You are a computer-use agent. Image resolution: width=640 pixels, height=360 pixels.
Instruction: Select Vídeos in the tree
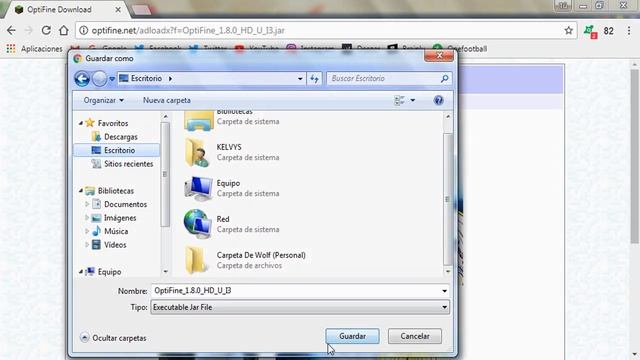tap(115, 244)
